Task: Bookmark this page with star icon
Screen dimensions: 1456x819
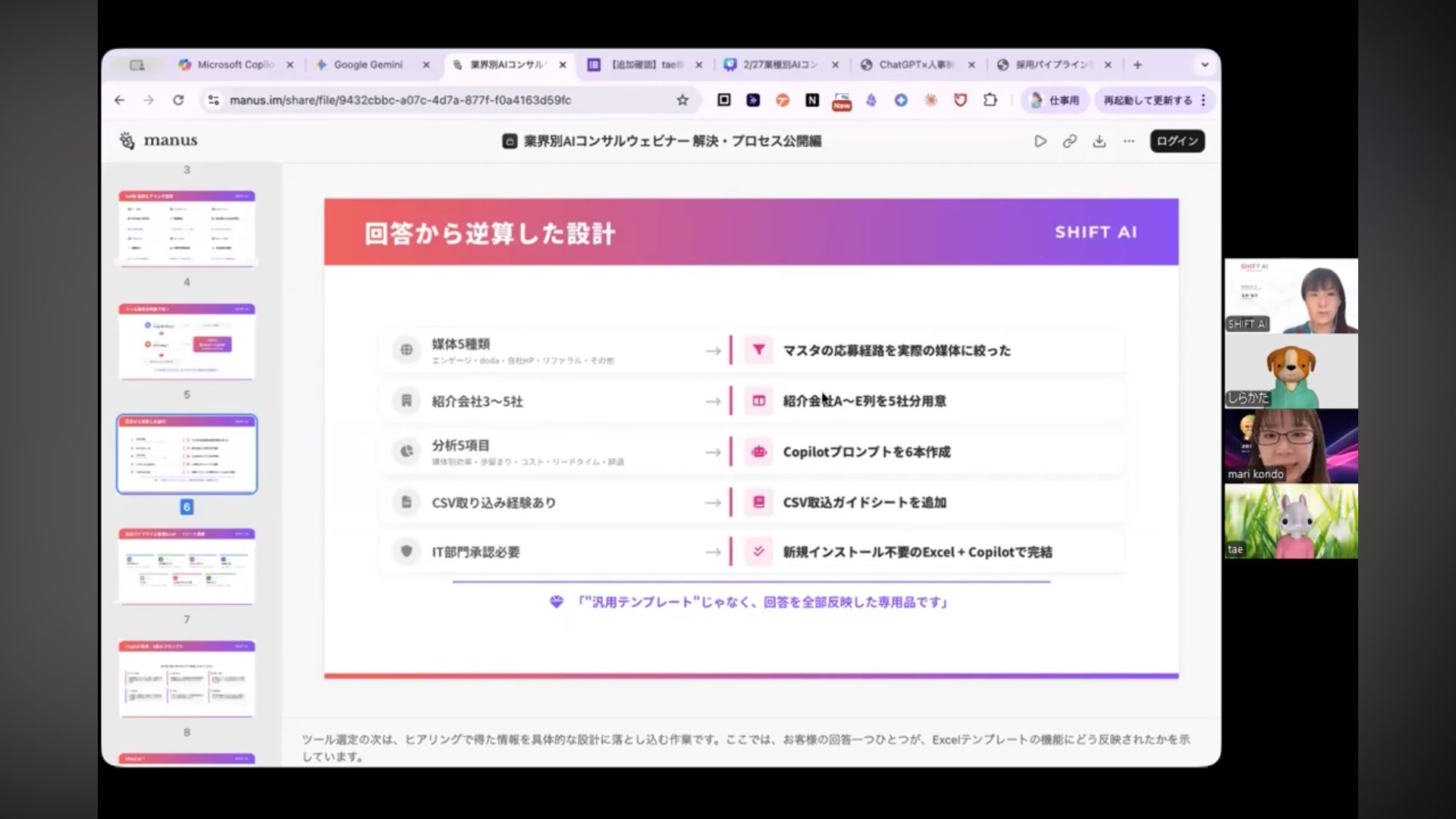Action: [682, 100]
